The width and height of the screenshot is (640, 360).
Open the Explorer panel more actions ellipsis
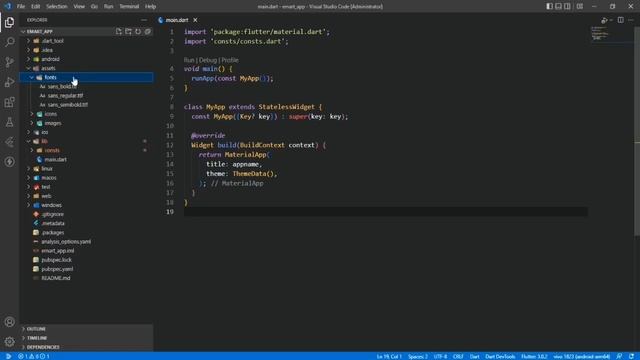144,20
